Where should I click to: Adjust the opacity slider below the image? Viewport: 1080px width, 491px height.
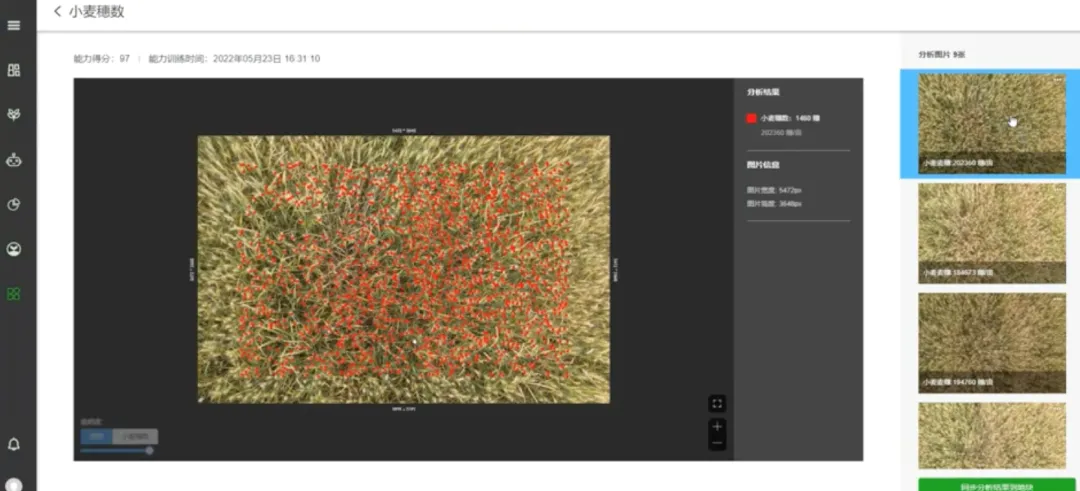tap(149, 451)
